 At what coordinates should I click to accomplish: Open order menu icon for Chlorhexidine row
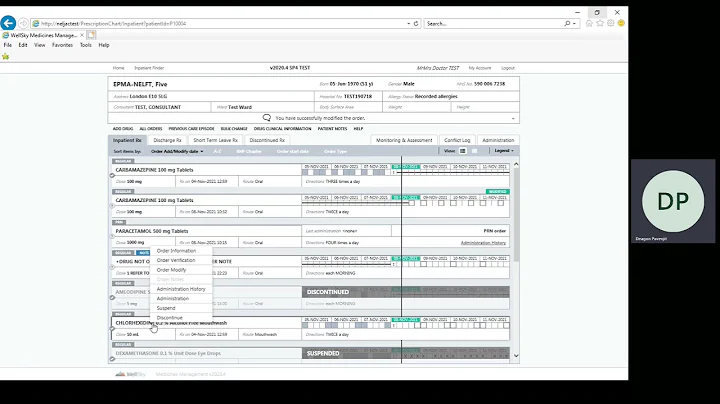(x=112, y=328)
